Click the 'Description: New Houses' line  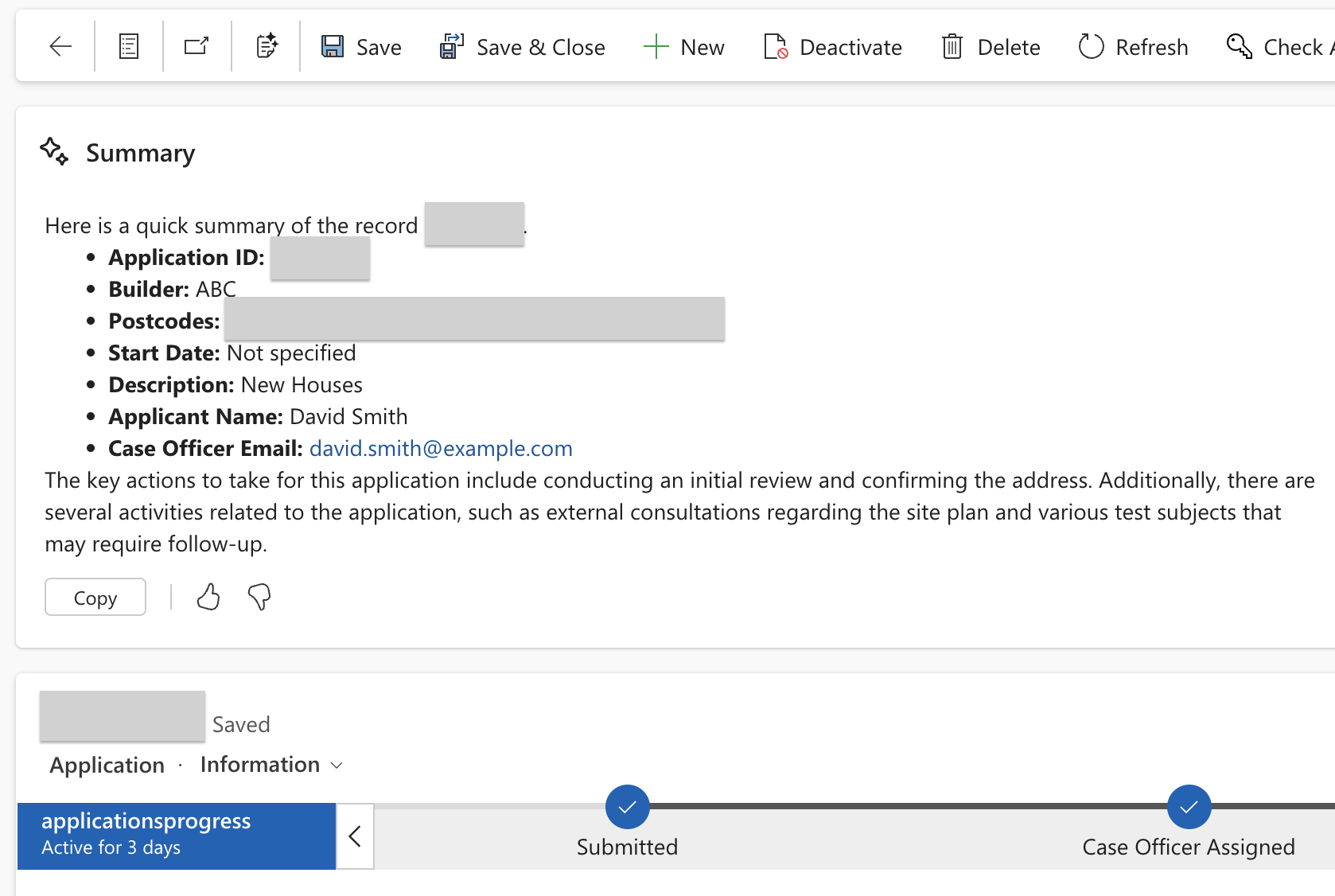pos(235,385)
